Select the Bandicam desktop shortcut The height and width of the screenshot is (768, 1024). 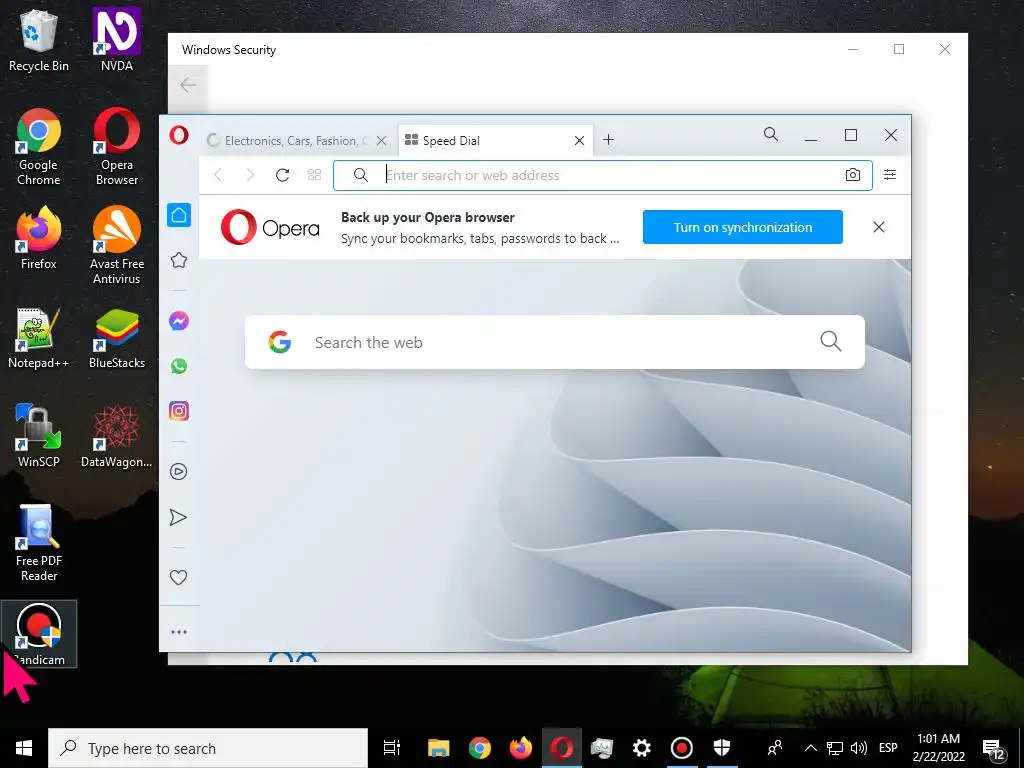[39, 634]
